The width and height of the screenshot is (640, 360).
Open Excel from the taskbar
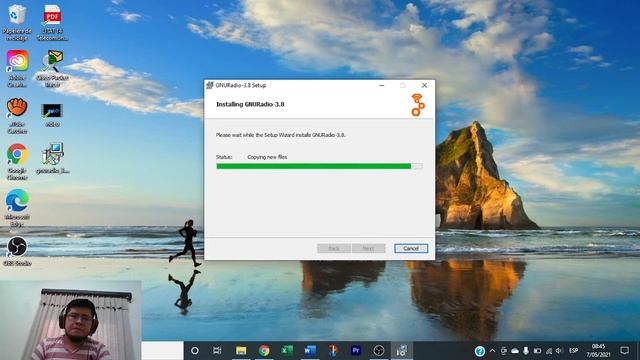tap(287, 351)
